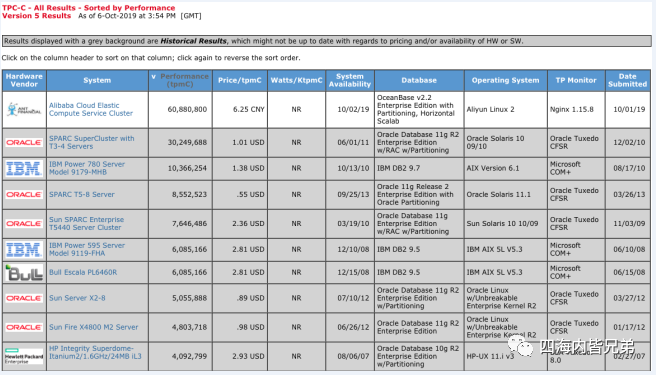Sort by the Database column header
The height and width of the screenshot is (375, 656).
click(x=419, y=80)
